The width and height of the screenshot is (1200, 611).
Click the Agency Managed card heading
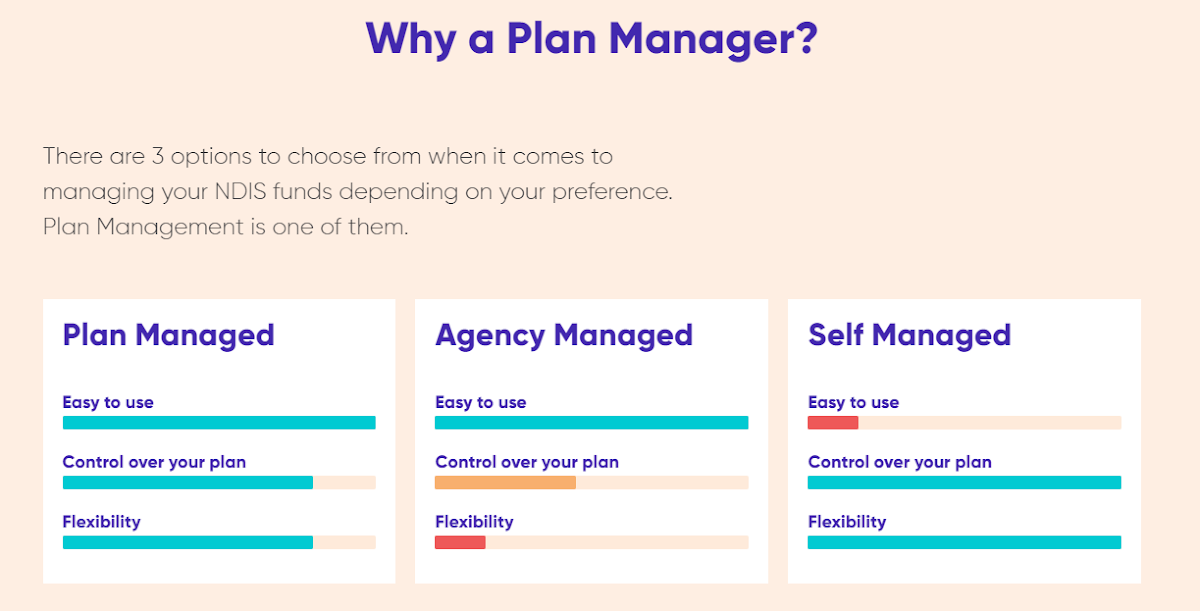coord(564,335)
